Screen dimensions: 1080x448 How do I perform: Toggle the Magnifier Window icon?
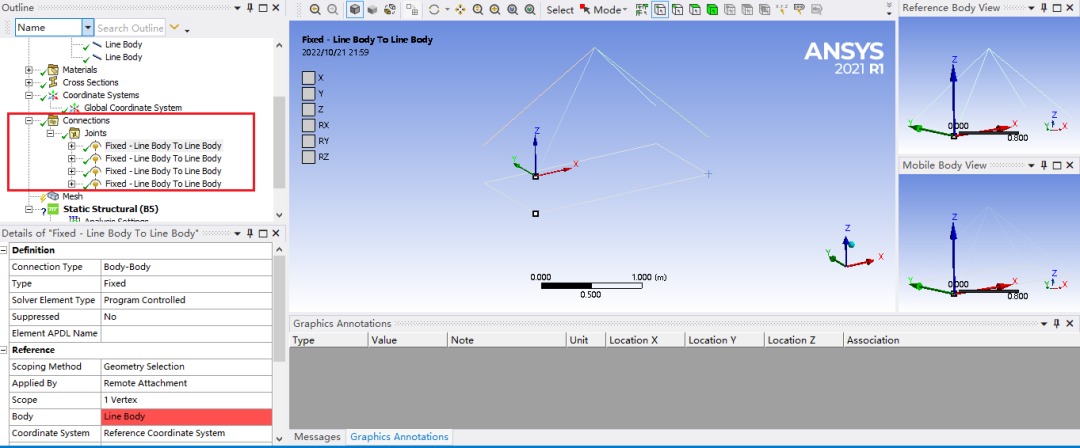point(530,10)
